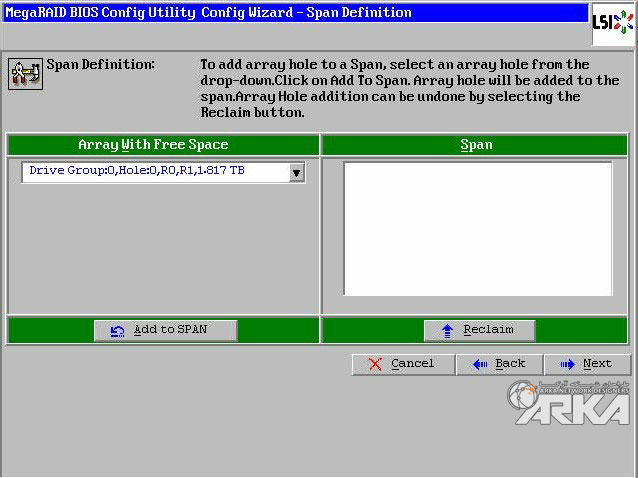The height and width of the screenshot is (478, 638).
Task: Cancel the configuration wizard
Action: (401, 364)
